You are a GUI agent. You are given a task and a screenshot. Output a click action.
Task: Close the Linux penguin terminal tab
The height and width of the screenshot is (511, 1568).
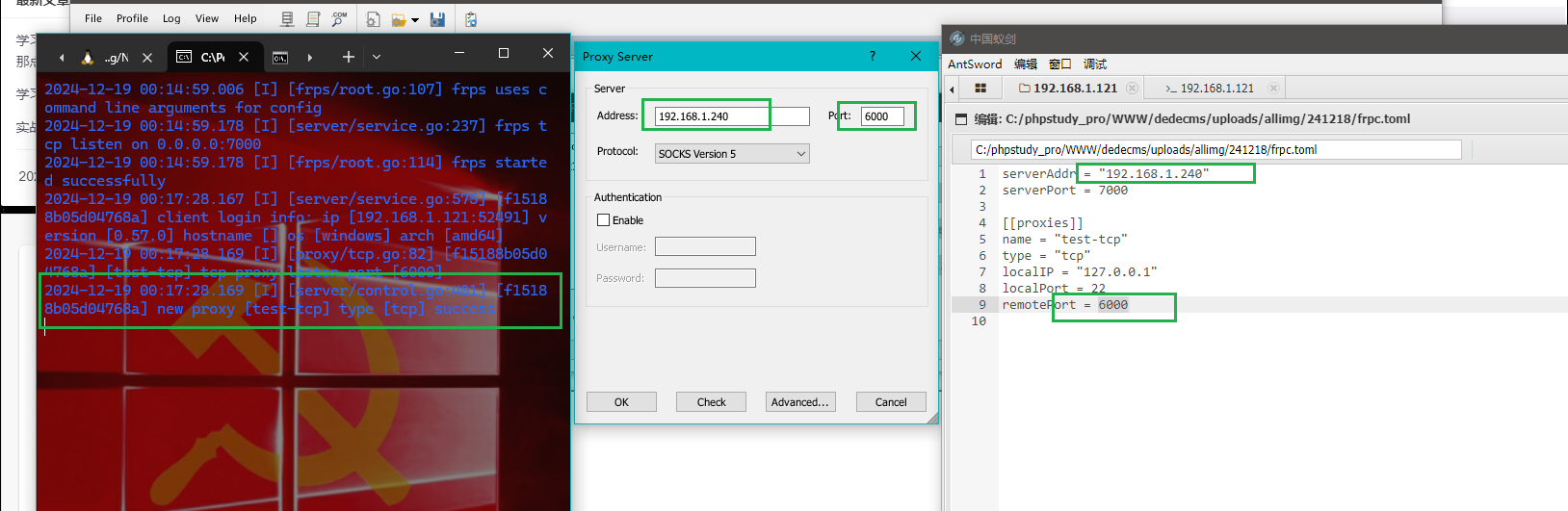click(x=147, y=58)
